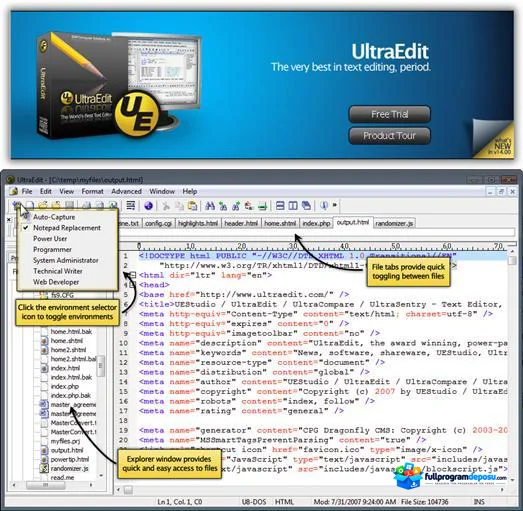
Task: Click the split window horizontally toolbar icon
Action: [280, 205]
